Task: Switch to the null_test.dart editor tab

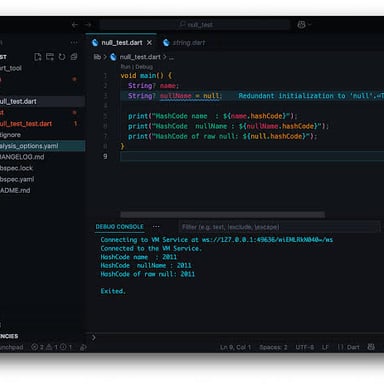Action: 122,43
